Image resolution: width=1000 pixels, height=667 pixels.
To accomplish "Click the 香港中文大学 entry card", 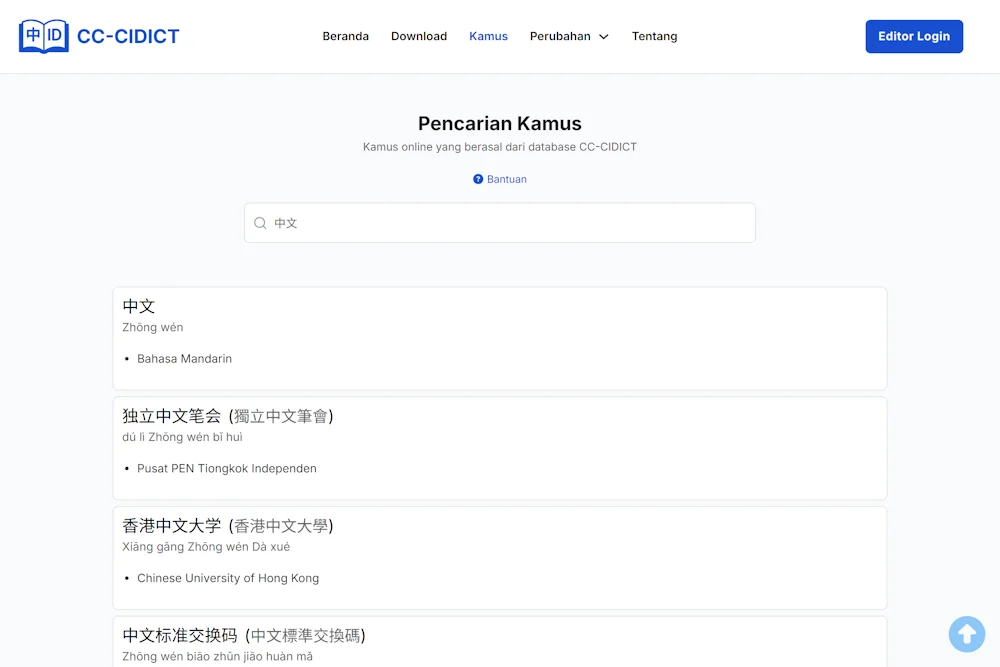I will [500, 557].
